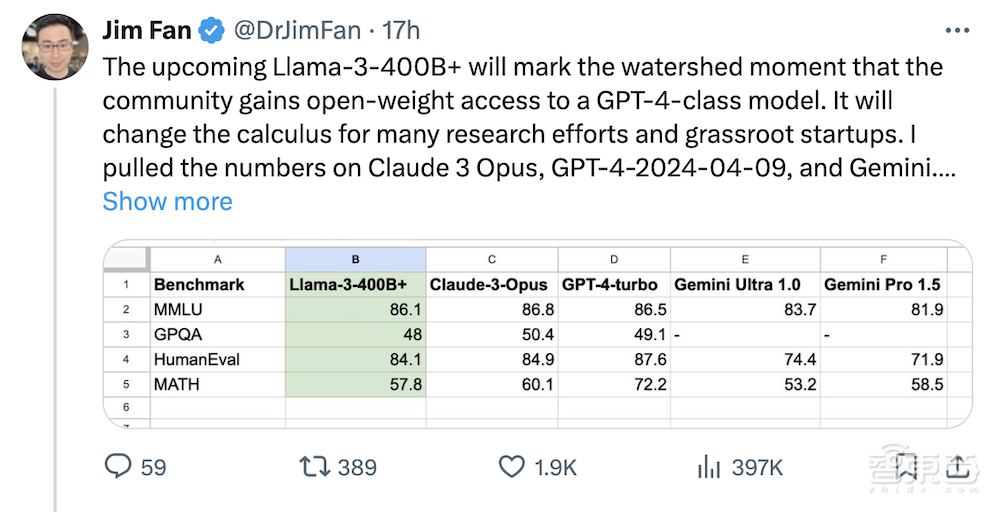This screenshot has width=1000, height=512.
Task: Open the @DrJimFan handle link
Action: tap(296, 31)
